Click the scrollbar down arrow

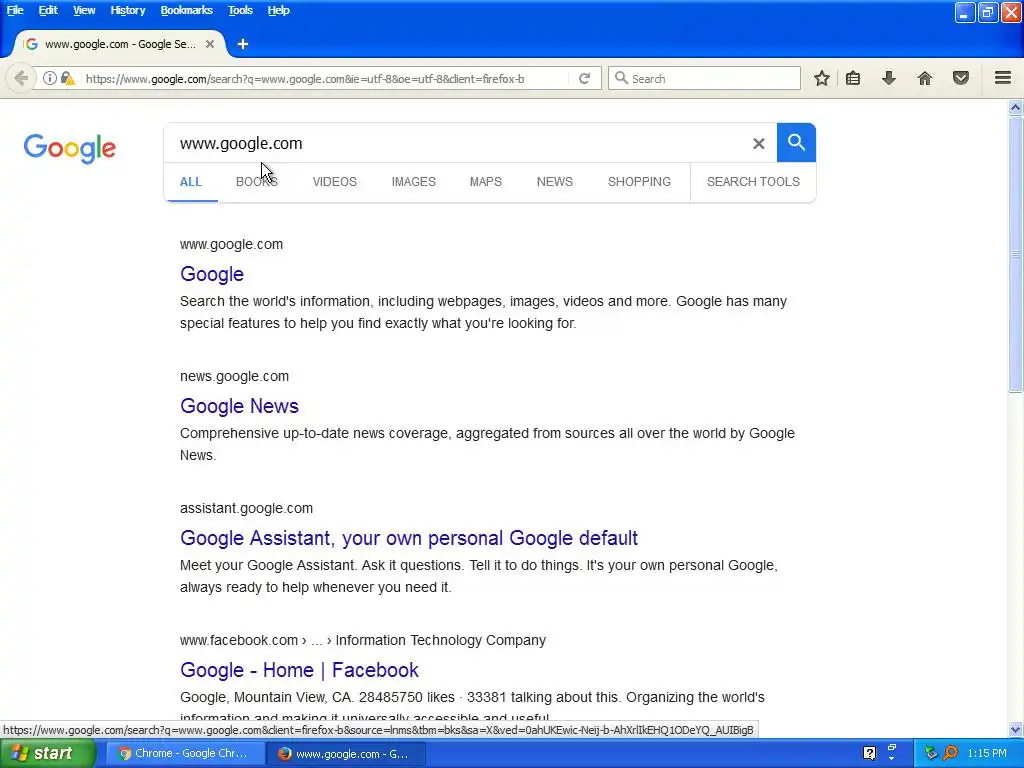(x=1016, y=729)
